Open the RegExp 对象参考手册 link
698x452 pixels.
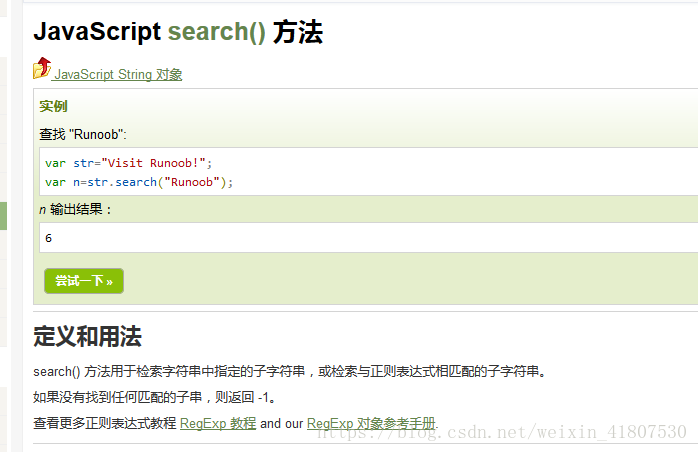click(371, 423)
